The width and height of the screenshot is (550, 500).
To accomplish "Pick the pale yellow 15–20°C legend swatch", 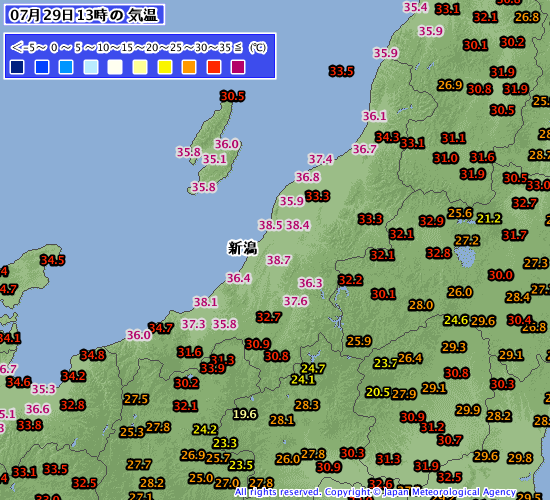I will click(x=140, y=67).
